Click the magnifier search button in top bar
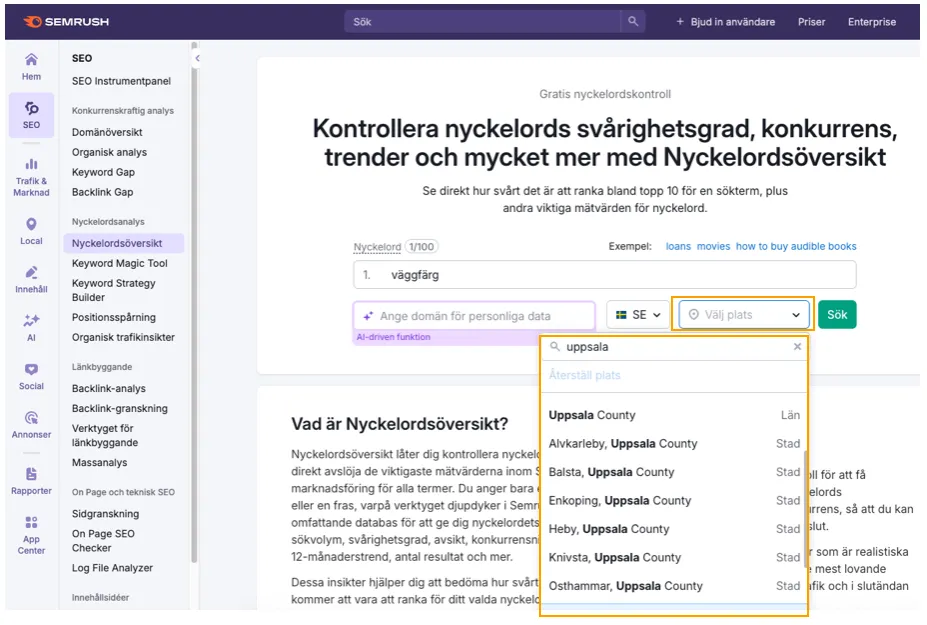This screenshot has height=625, width=927. [x=633, y=22]
